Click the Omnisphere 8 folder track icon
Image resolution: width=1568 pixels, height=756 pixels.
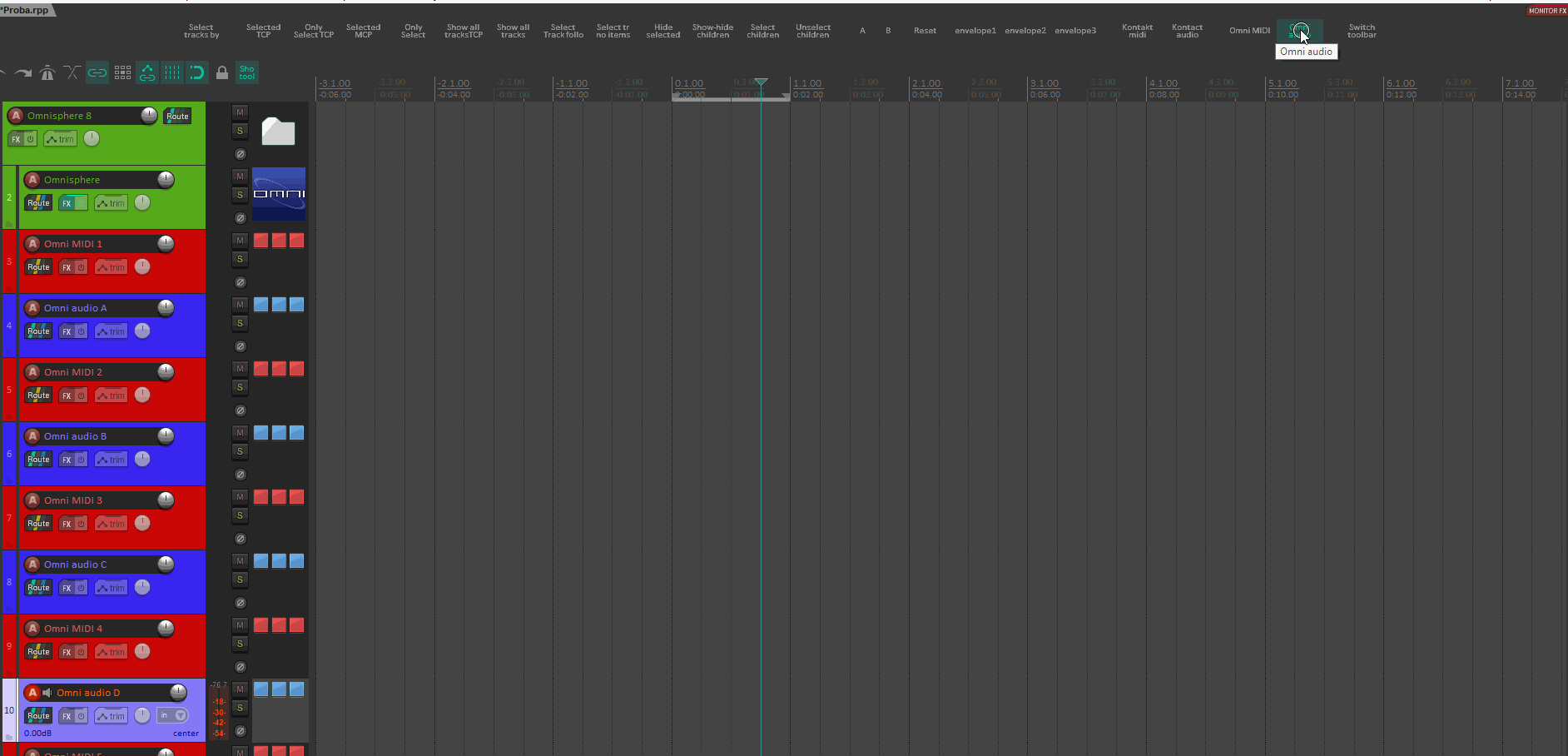point(278,131)
